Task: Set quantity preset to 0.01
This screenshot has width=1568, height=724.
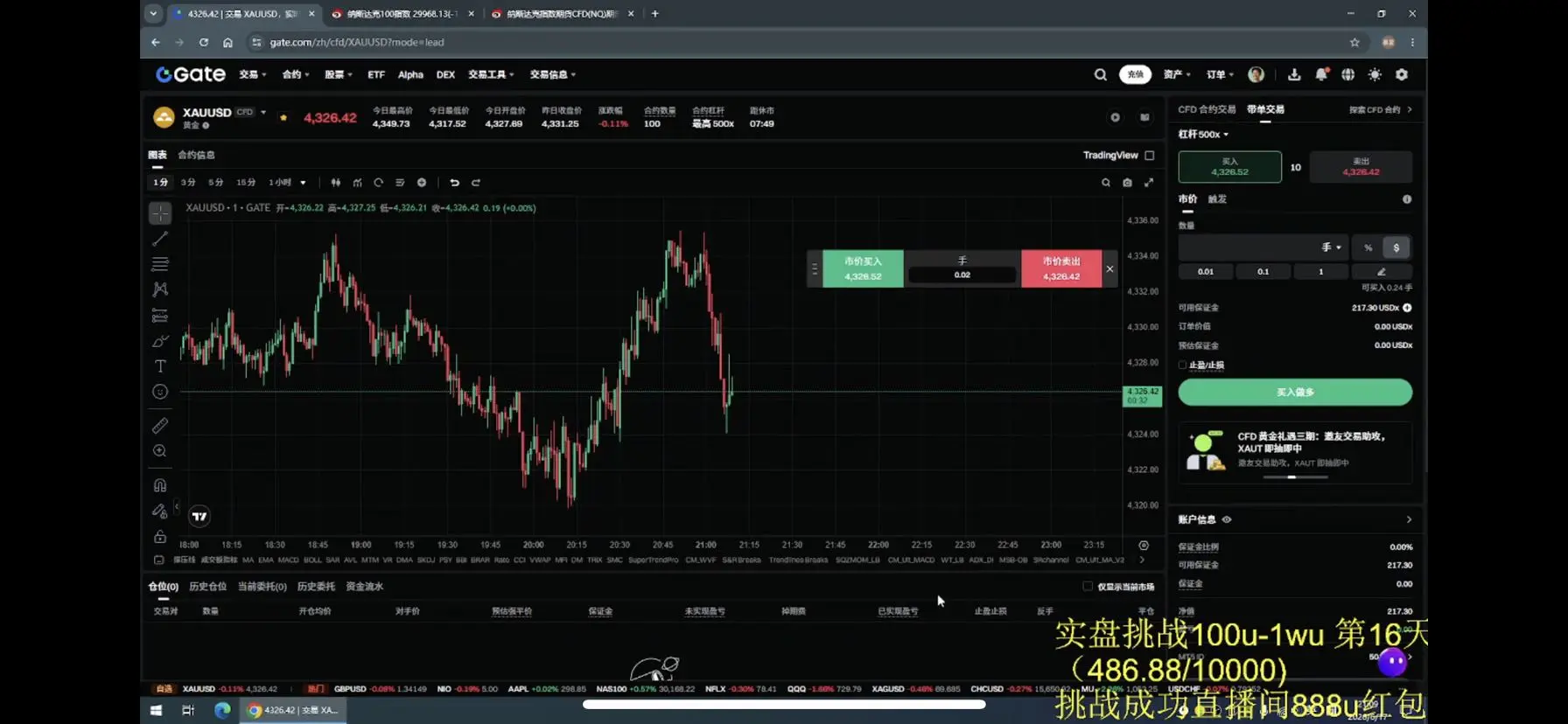Action: pyautogui.click(x=1206, y=272)
